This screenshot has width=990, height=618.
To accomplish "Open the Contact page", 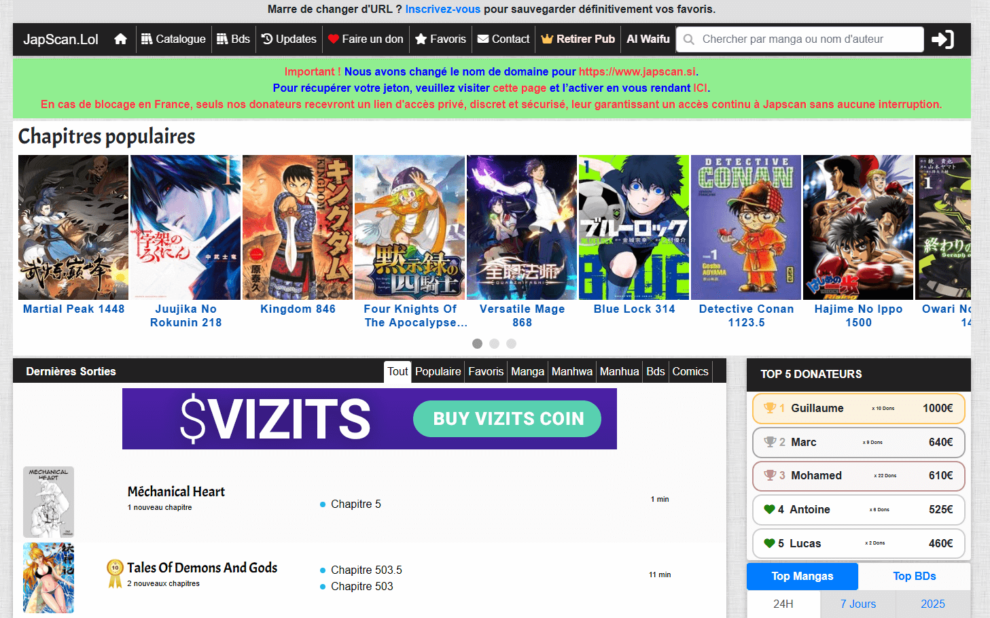I will tap(503, 39).
